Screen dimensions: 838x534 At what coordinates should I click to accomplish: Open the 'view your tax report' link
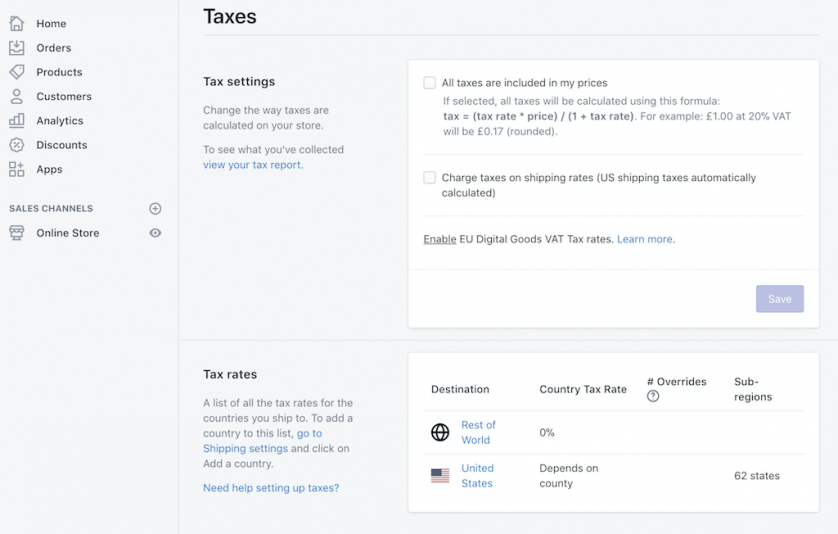point(252,165)
